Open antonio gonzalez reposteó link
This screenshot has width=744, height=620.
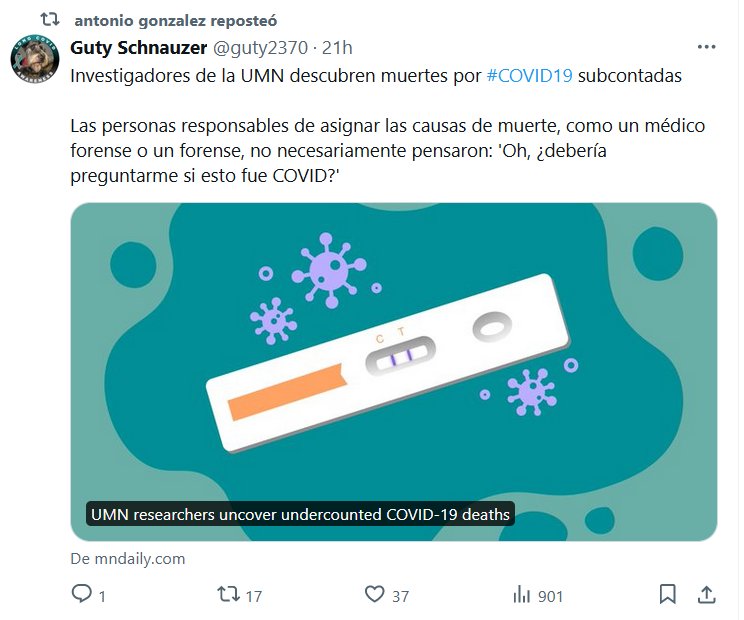tap(176, 21)
